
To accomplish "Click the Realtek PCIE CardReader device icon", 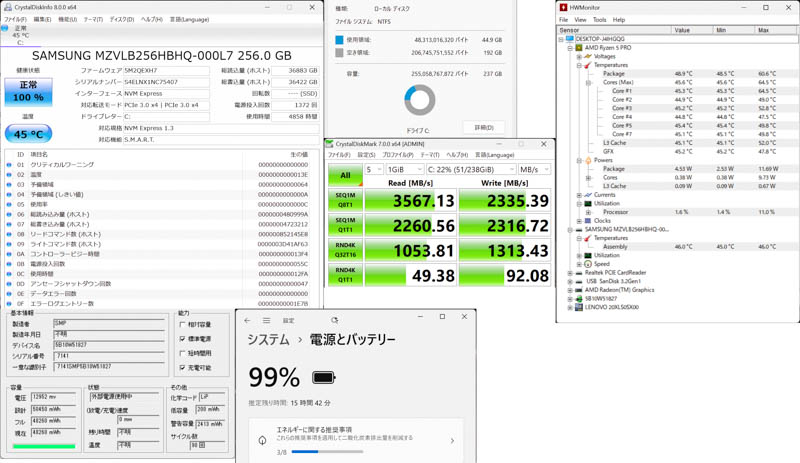I will pos(579,272).
